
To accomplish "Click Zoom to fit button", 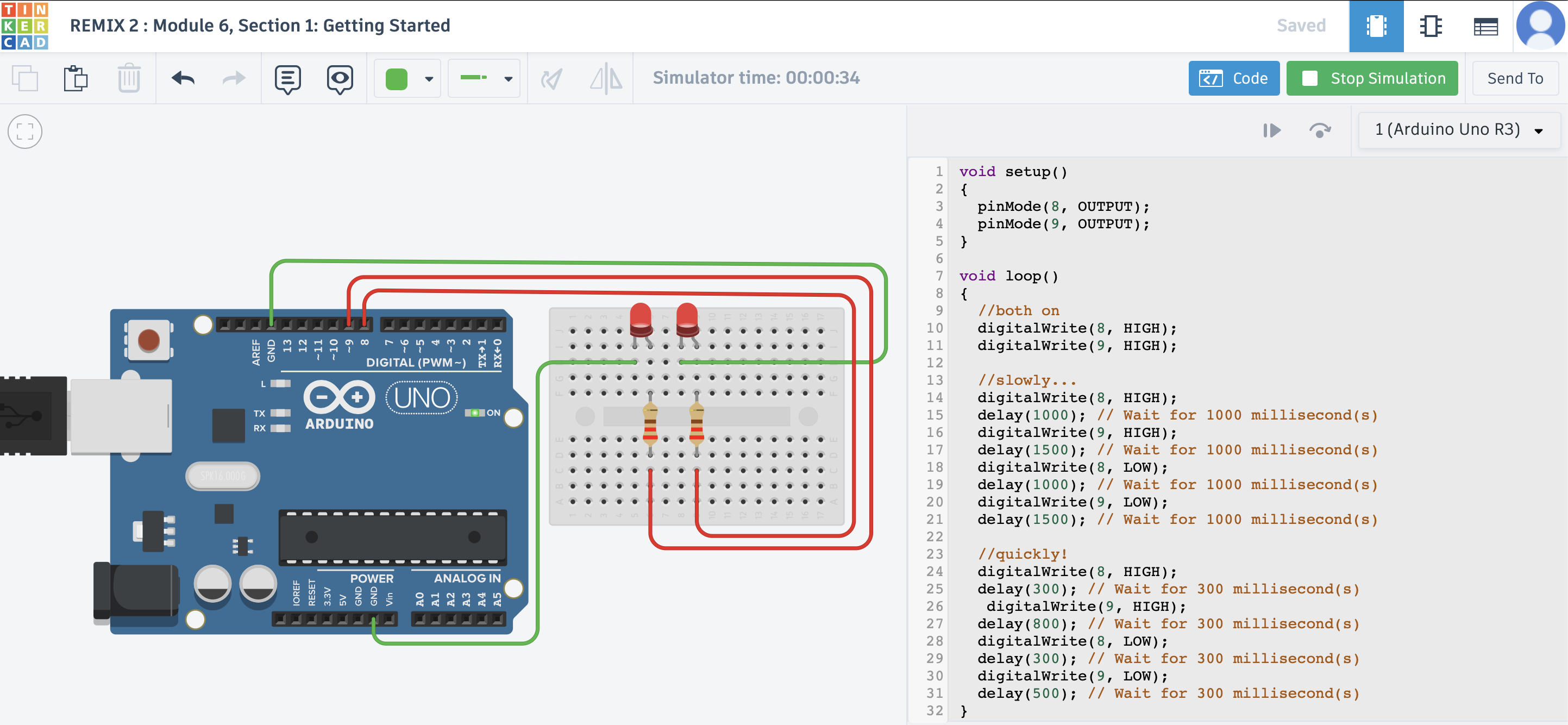I will pos(25,132).
